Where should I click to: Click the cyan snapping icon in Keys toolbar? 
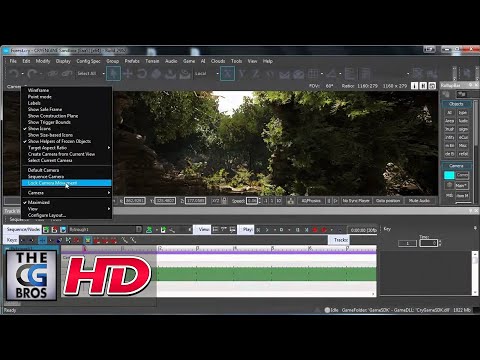click(87, 240)
